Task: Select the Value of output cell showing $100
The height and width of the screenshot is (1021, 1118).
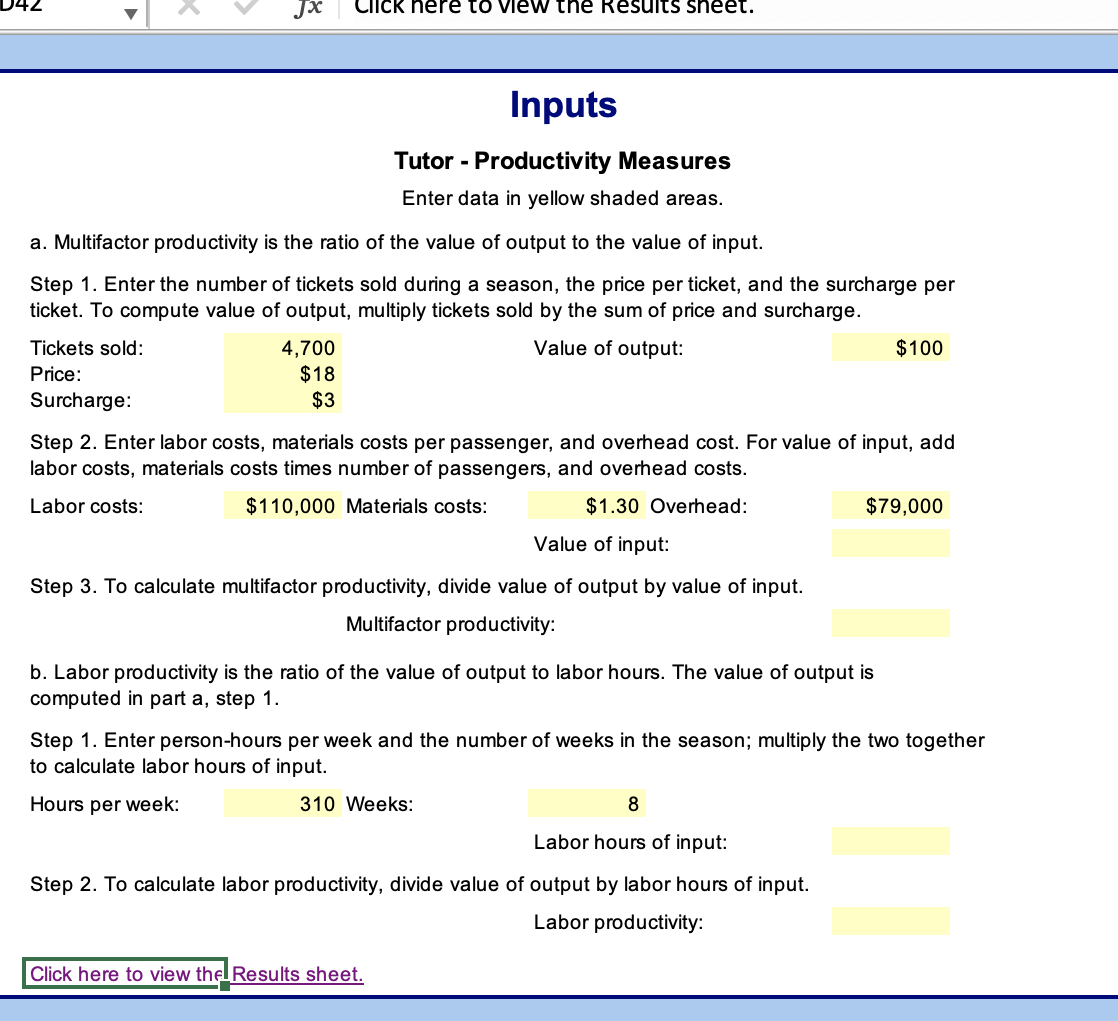Action: pyautogui.click(x=890, y=347)
